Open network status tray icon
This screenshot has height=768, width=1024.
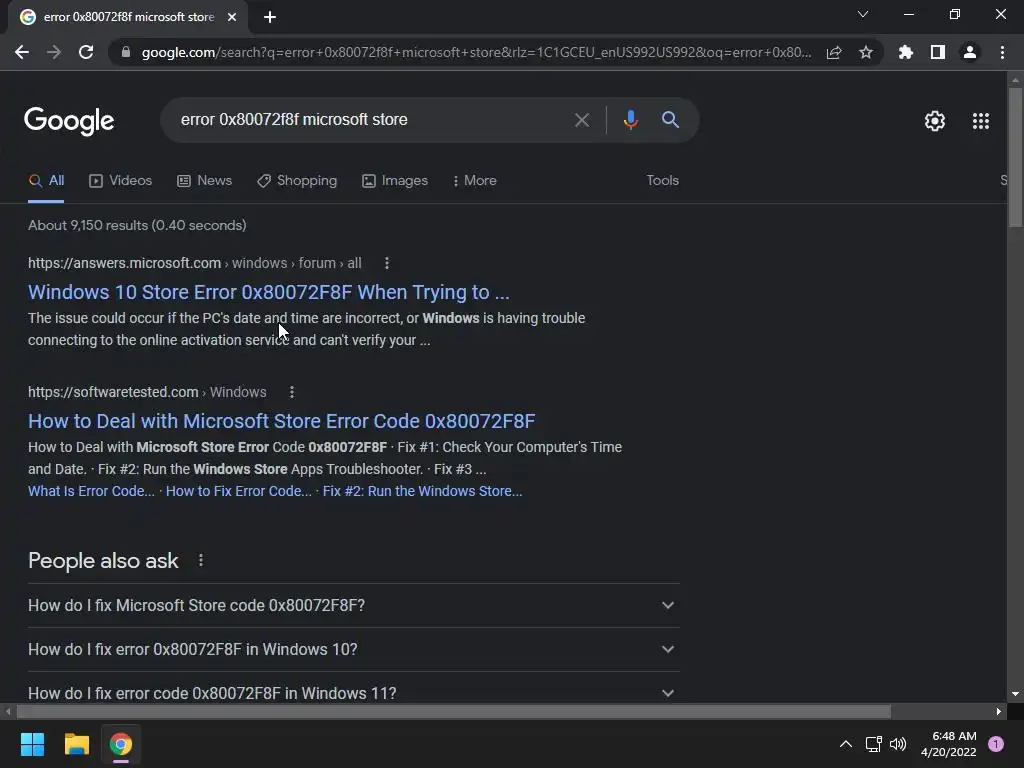point(873,744)
